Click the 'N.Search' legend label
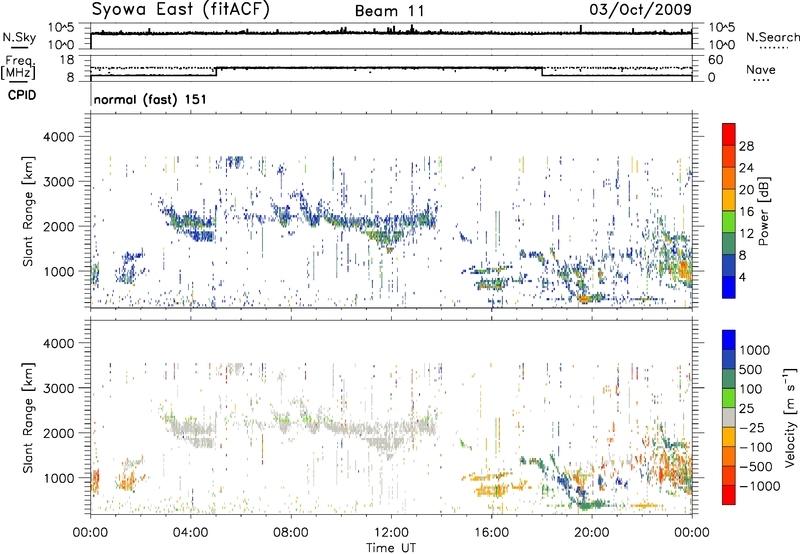Image resolution: width=800 pixels, height=554 pixels. pos(772,37)
